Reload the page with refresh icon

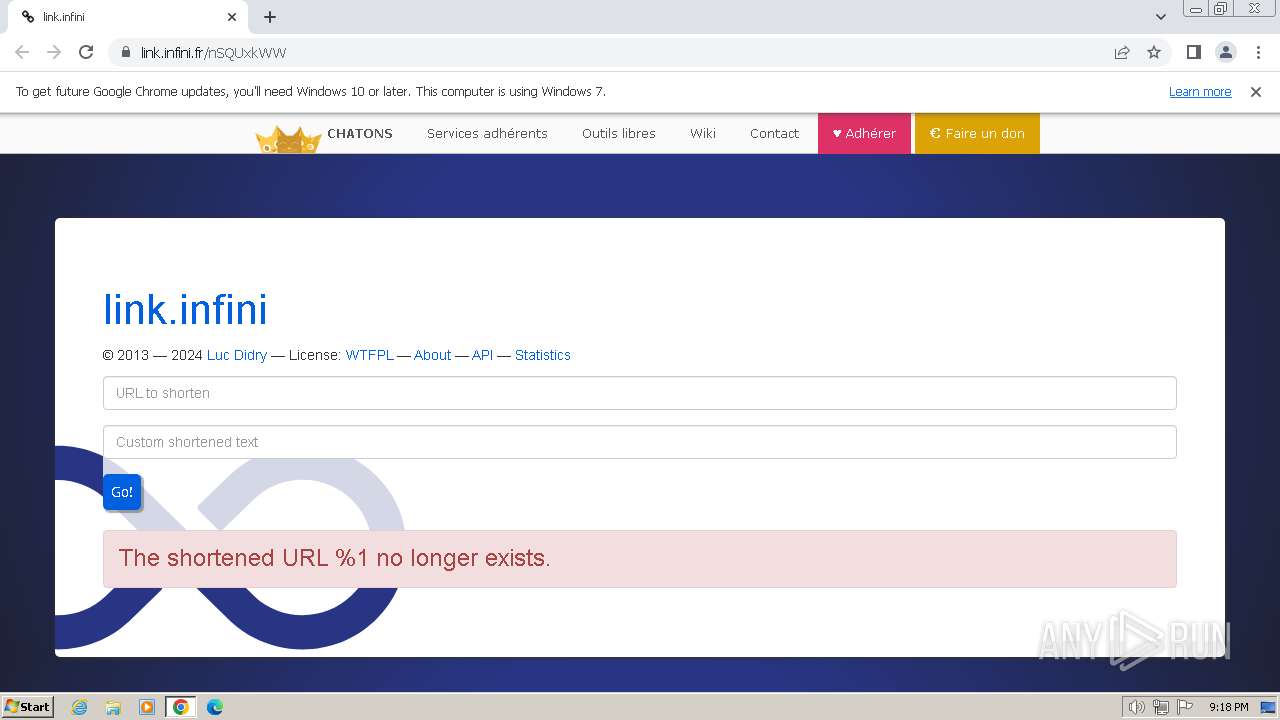coord(86,52)
